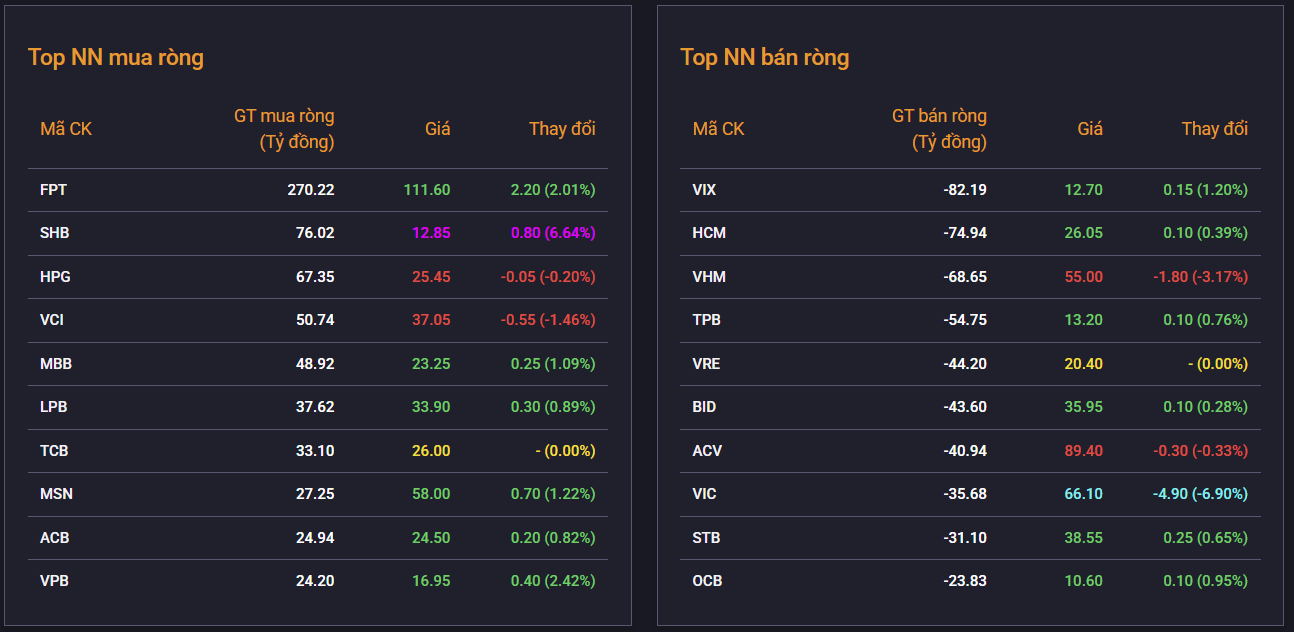The width and height of the screenshot is (1294, 632).
Task: Click VIC change -4.90 (-6.90%)
Action: 1200,494
